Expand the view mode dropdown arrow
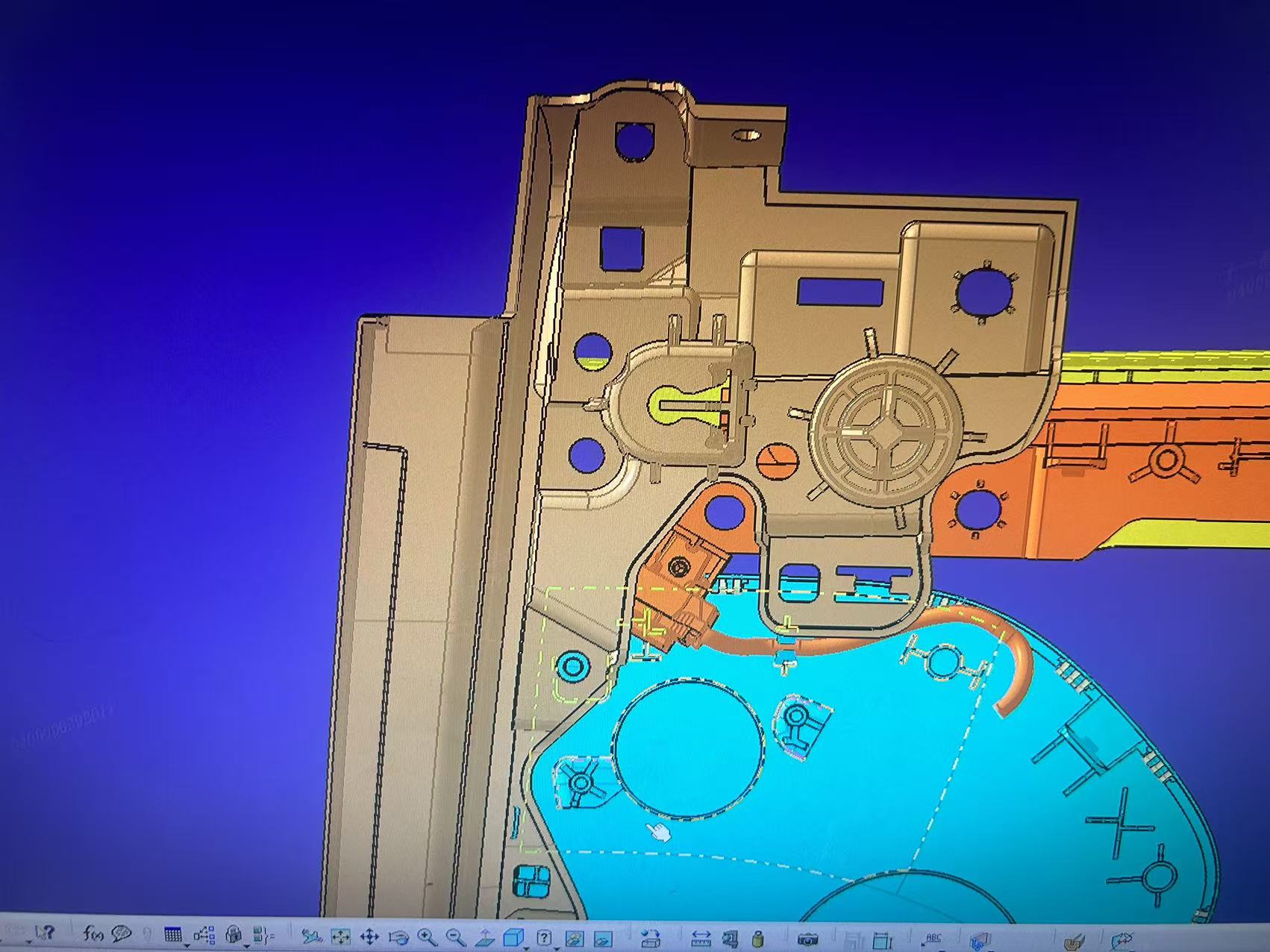 [x=557, y=946]
